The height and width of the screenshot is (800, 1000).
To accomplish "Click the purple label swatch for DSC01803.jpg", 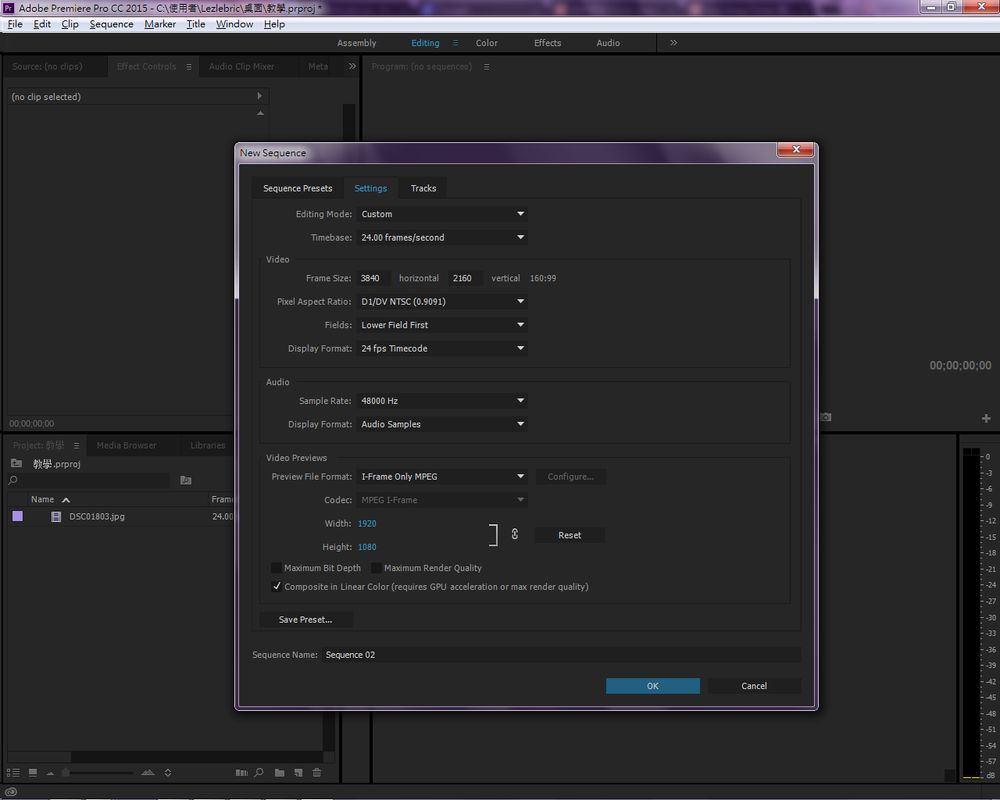I will point(17,516).
